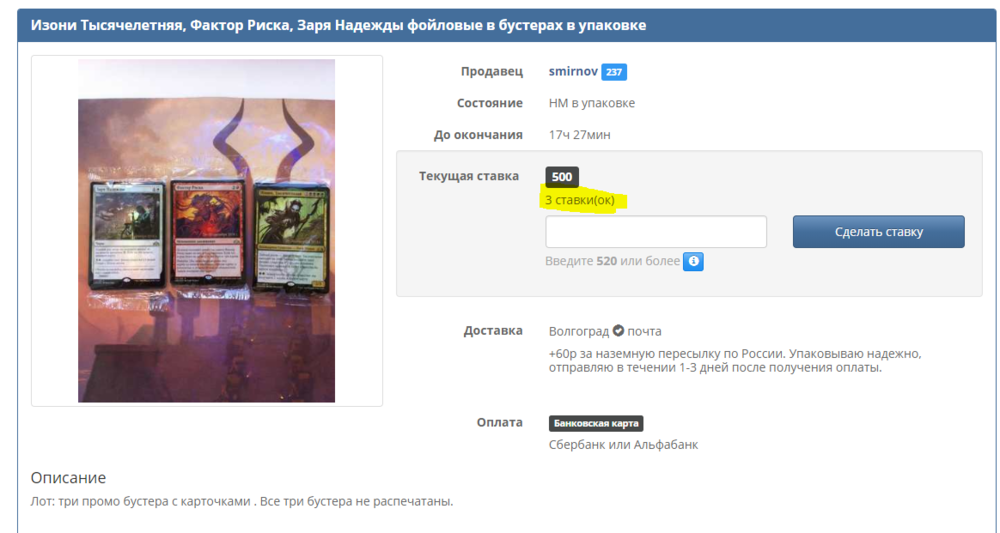Click the checkmark icon next to Волгоград
The height and width of the screenshot is (533, 1000).
(618, 331)
